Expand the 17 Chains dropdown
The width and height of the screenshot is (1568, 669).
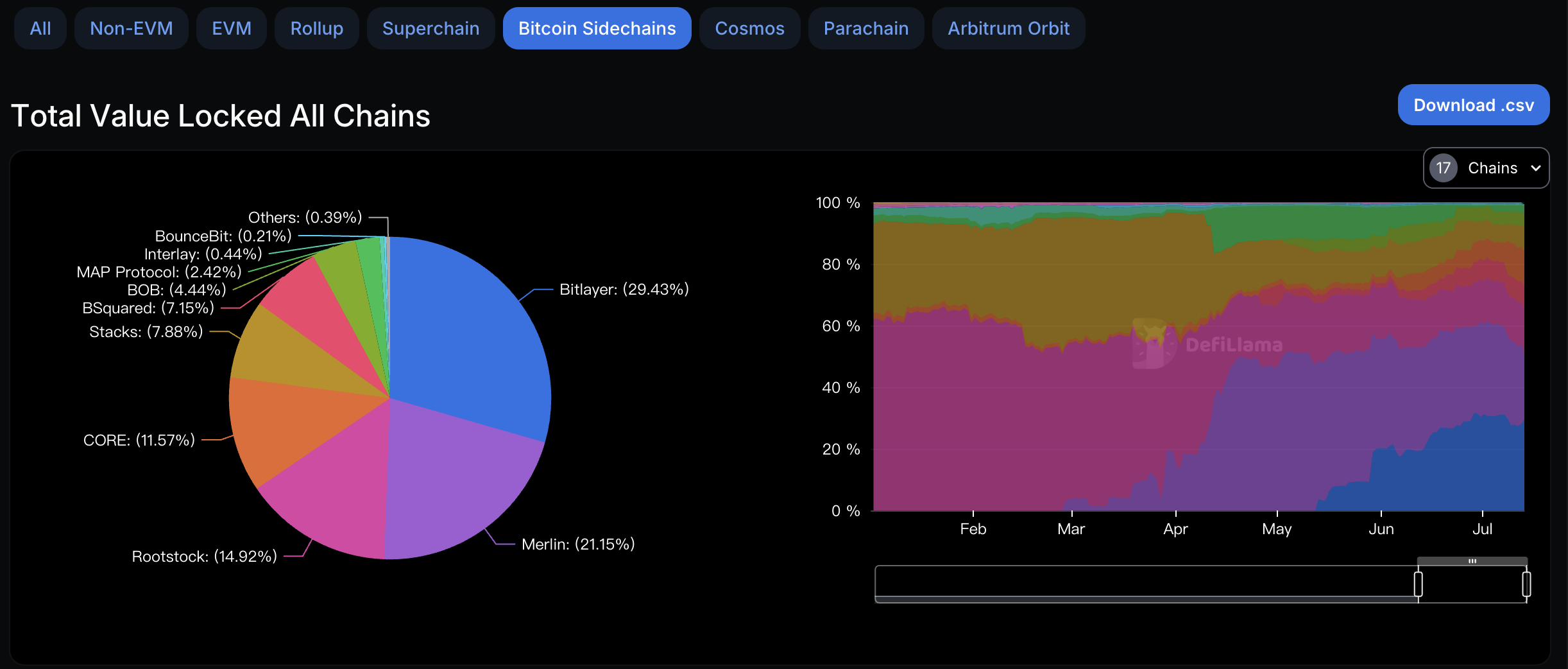tap(1485, 168)
